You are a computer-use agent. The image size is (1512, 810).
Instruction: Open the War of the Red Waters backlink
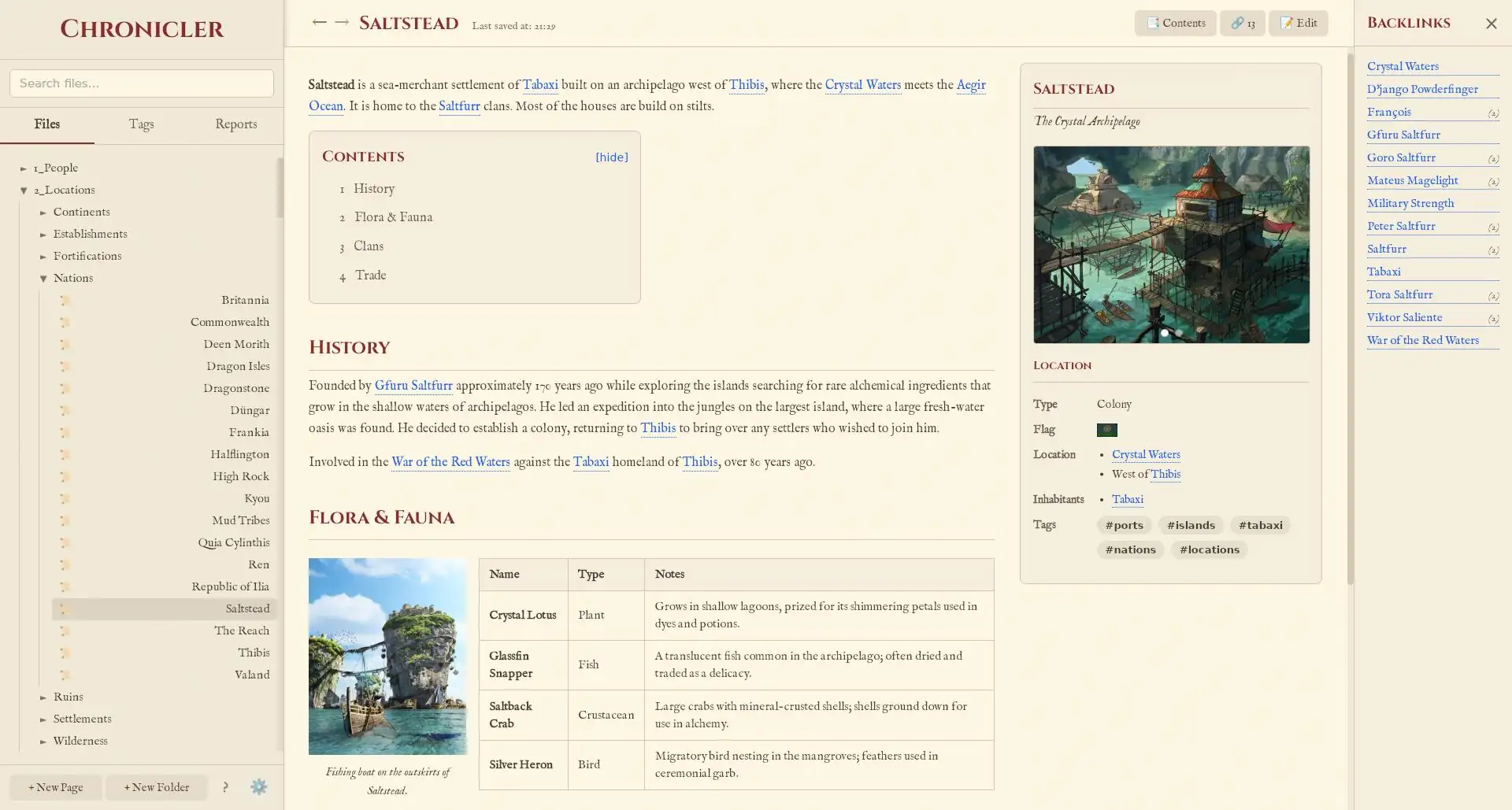click(x=1423, y=340)
